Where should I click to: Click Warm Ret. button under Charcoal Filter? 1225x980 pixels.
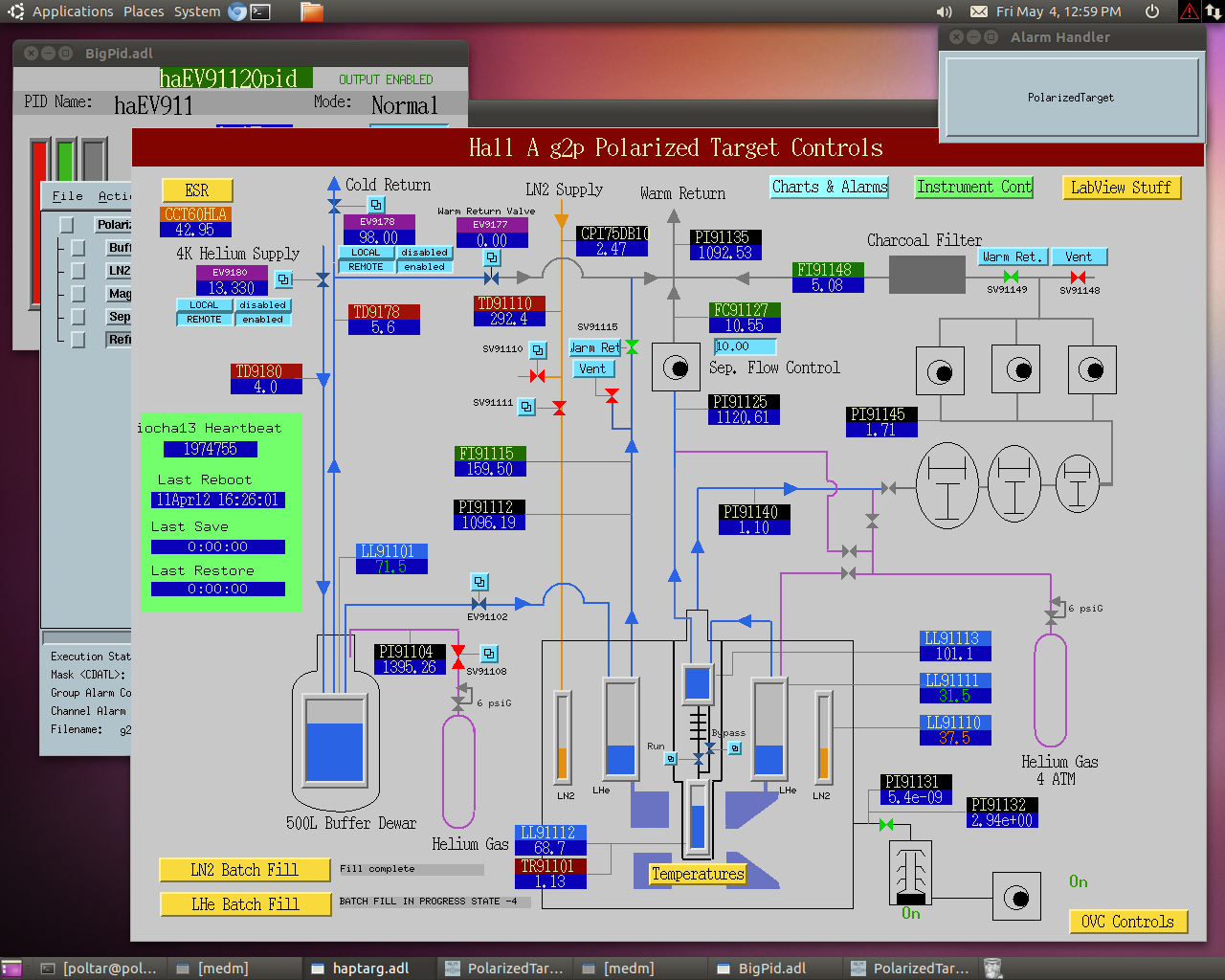click(1013, 256)
